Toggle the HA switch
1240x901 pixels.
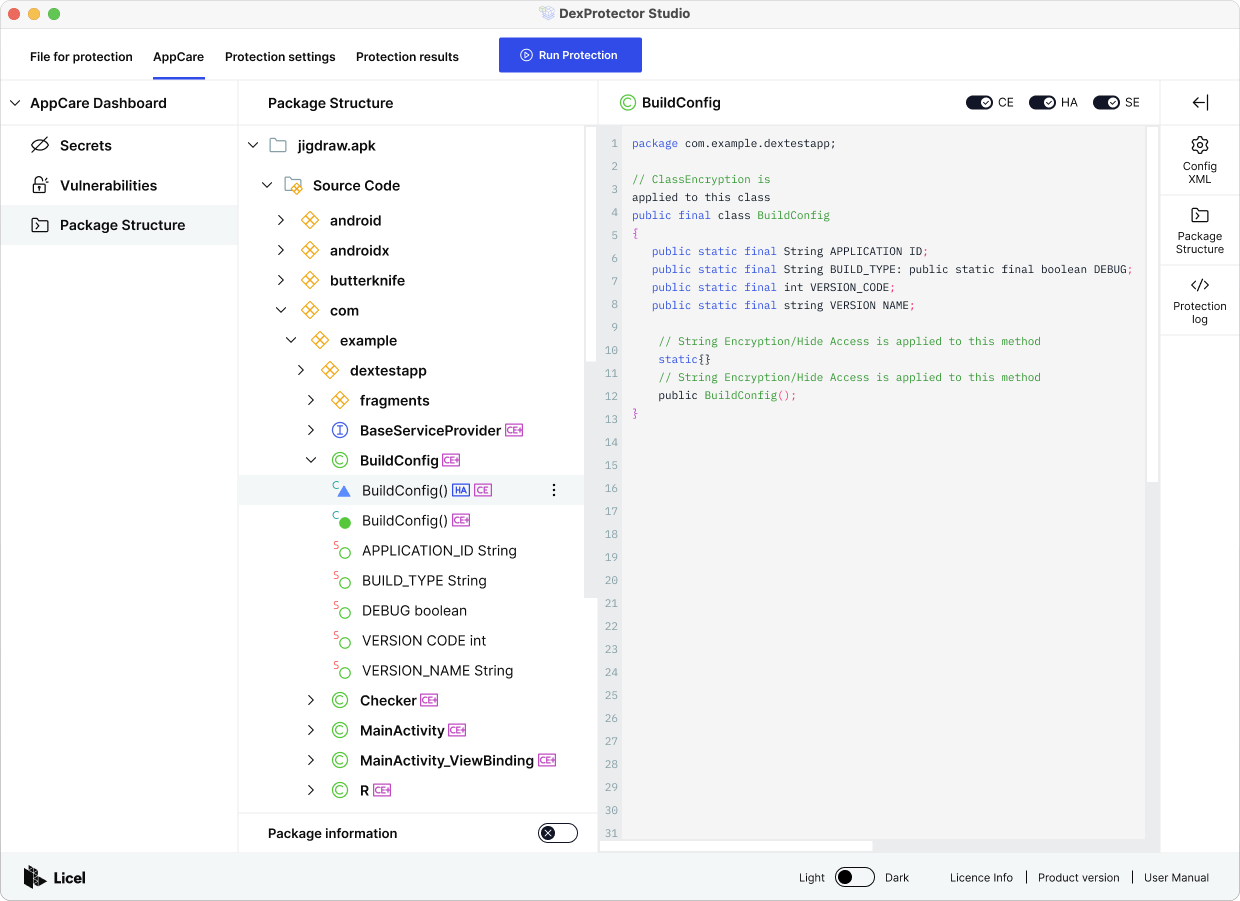(1043, 103)
